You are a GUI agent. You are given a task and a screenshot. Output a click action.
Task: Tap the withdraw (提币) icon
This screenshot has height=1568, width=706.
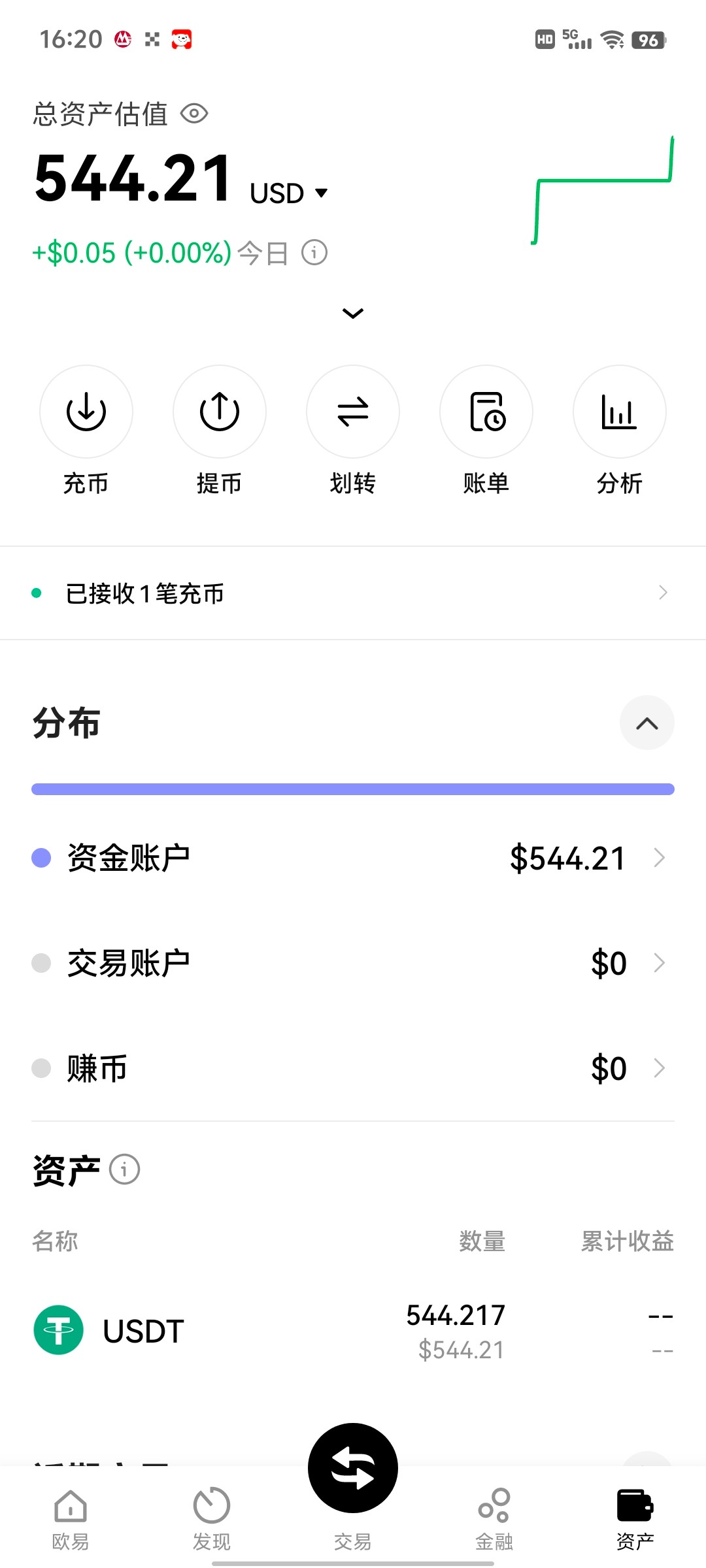220,412
